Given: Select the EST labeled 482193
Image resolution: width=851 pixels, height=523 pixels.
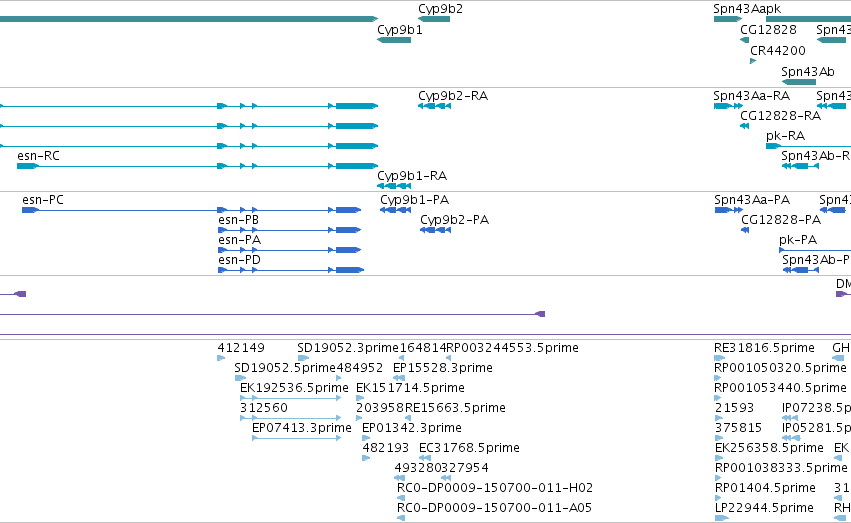Looking at the screenshot, I should (386, 448).
